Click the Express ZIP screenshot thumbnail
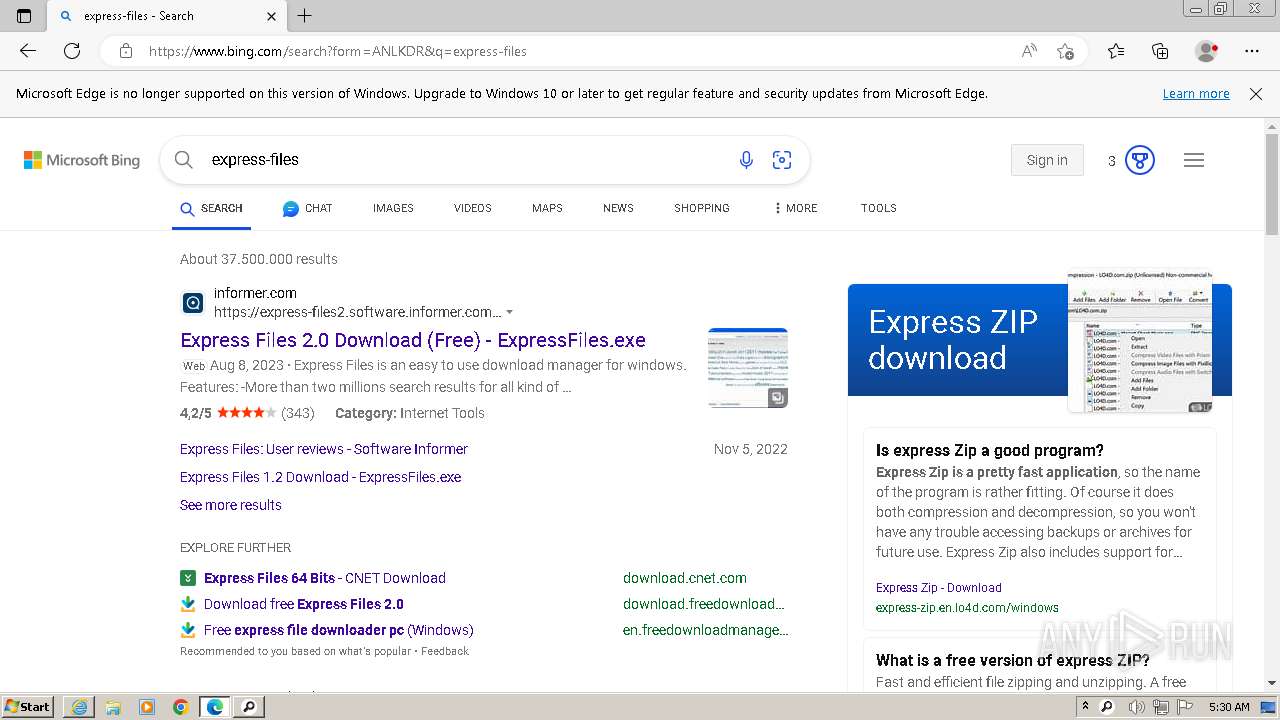This screenshot has height=720, width=1280. point(1140,341)
